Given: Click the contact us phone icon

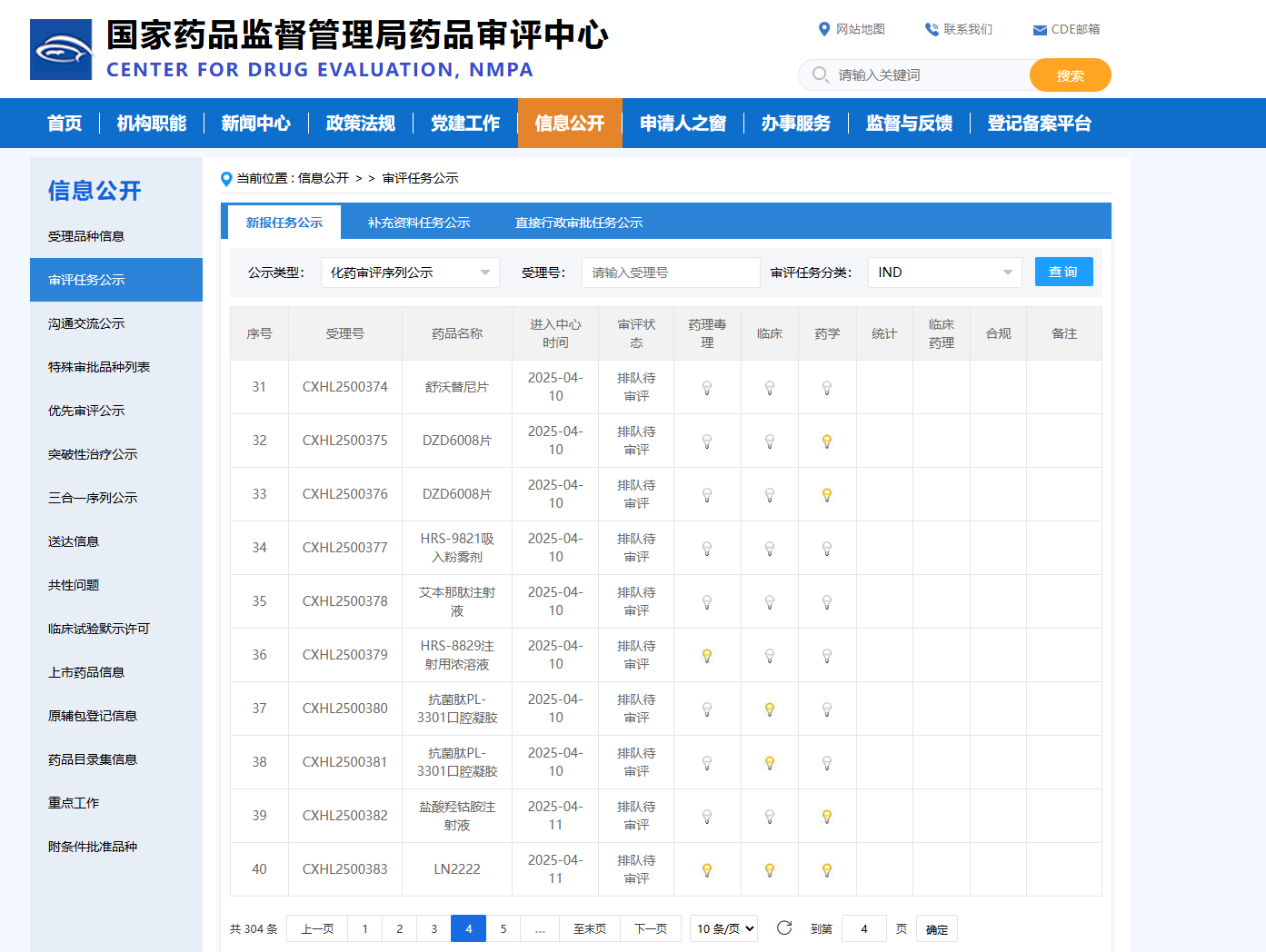Looking at the screenshot, I should point(932,29).
